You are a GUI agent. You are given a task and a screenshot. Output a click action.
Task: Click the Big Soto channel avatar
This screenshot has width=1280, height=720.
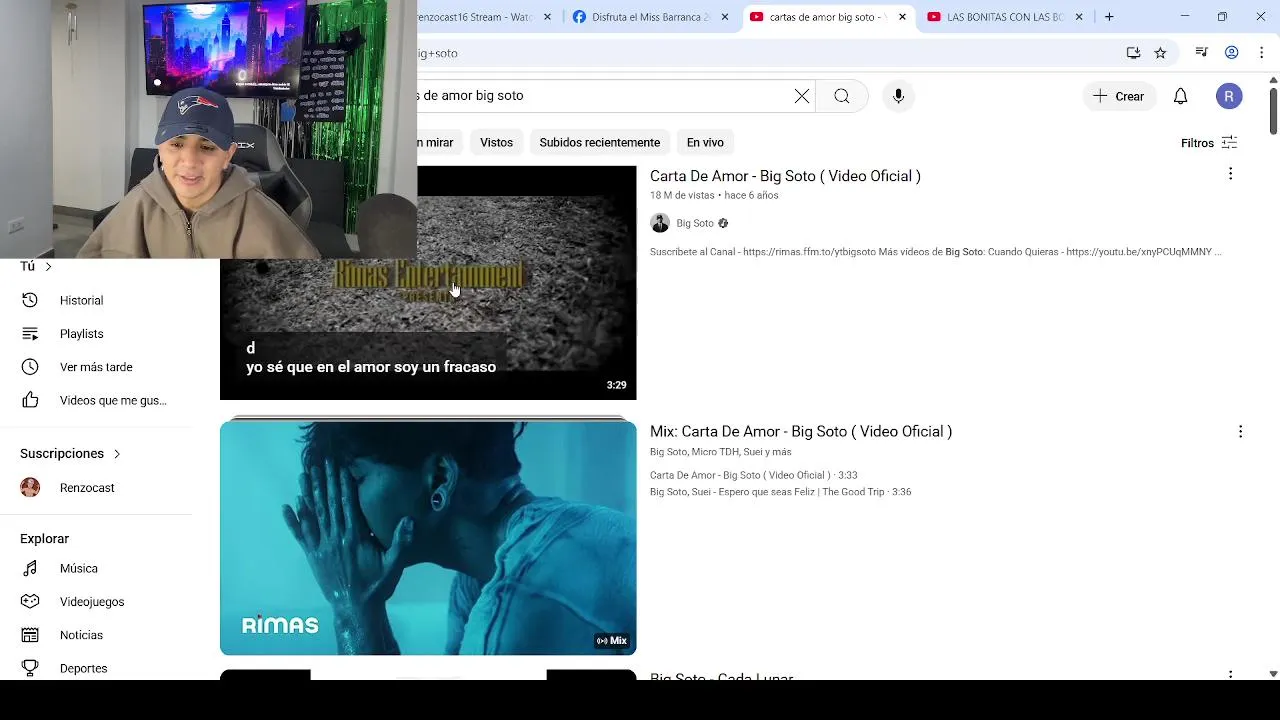point(660,223)
